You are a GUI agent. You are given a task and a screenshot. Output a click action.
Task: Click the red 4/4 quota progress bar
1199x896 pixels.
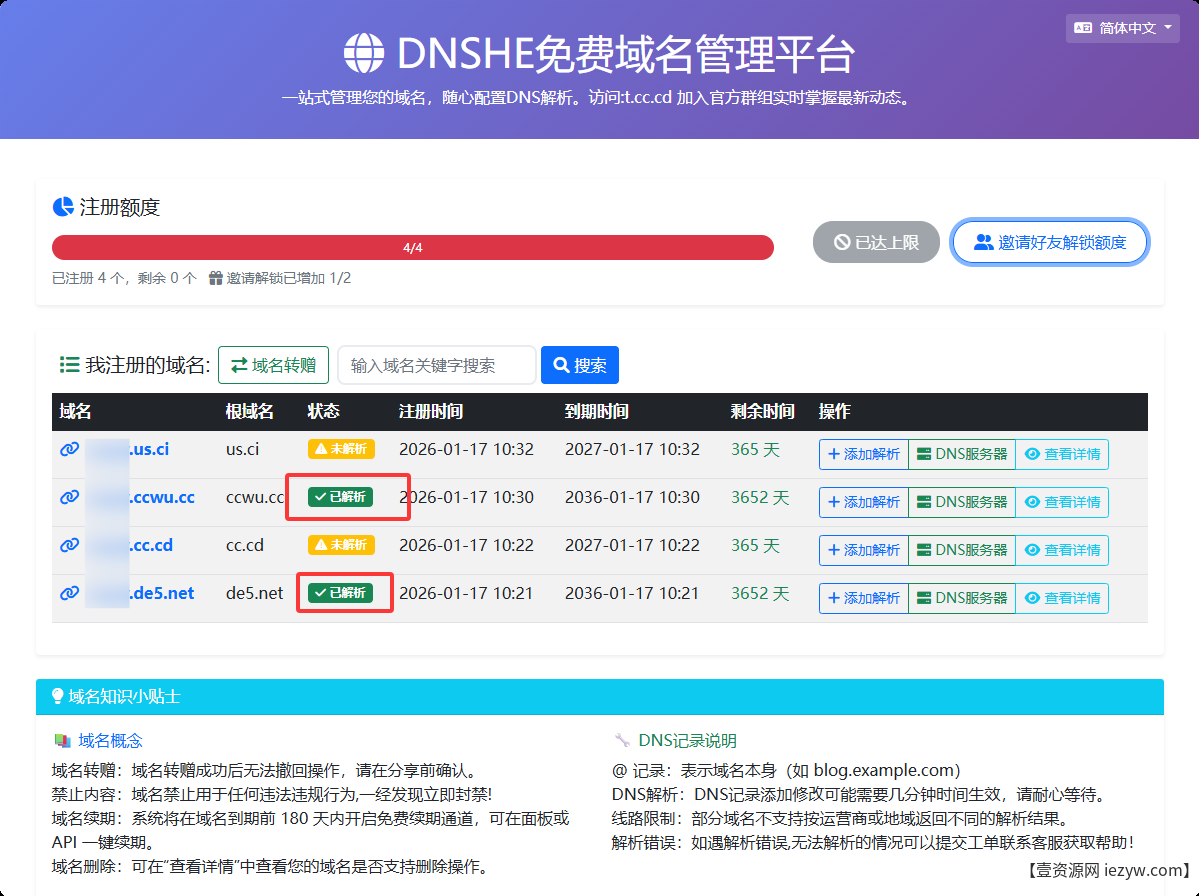tap(412, 248)
